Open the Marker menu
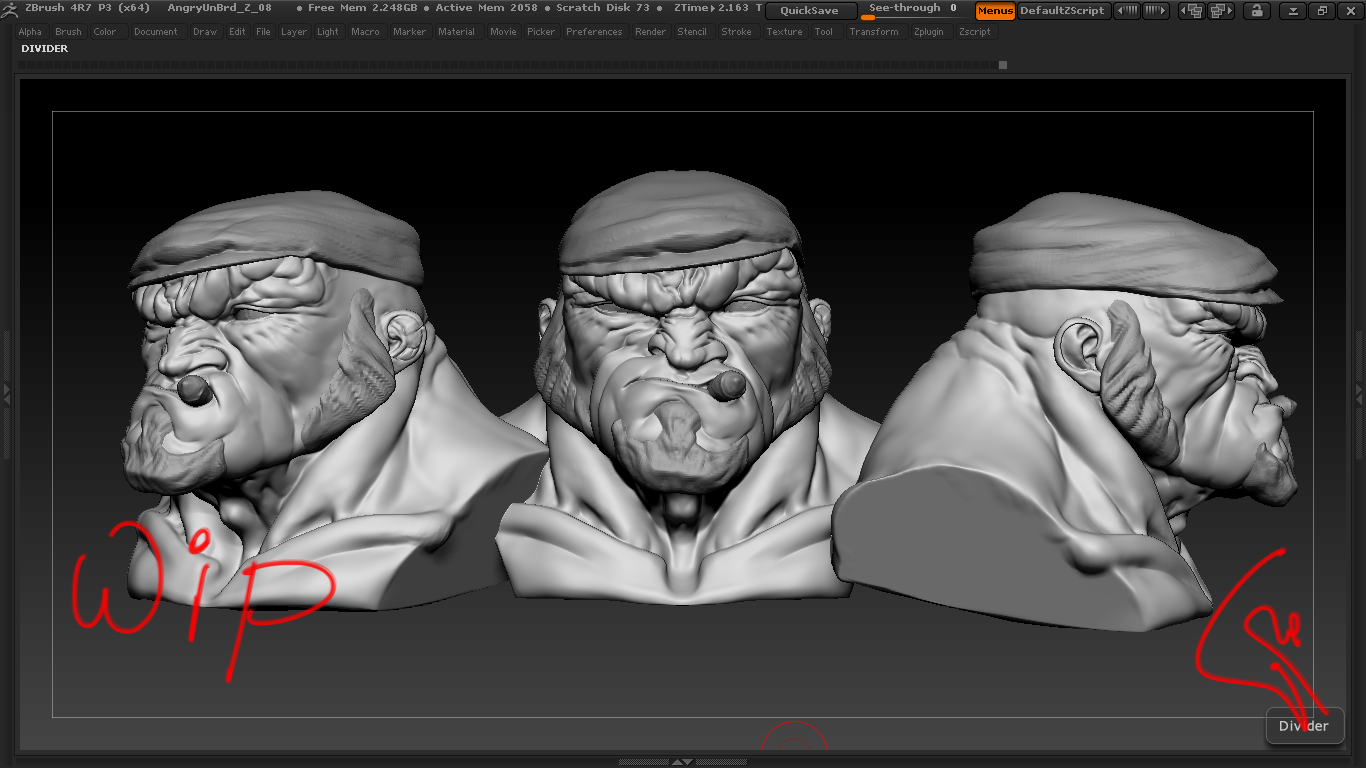 click(409, 32)
